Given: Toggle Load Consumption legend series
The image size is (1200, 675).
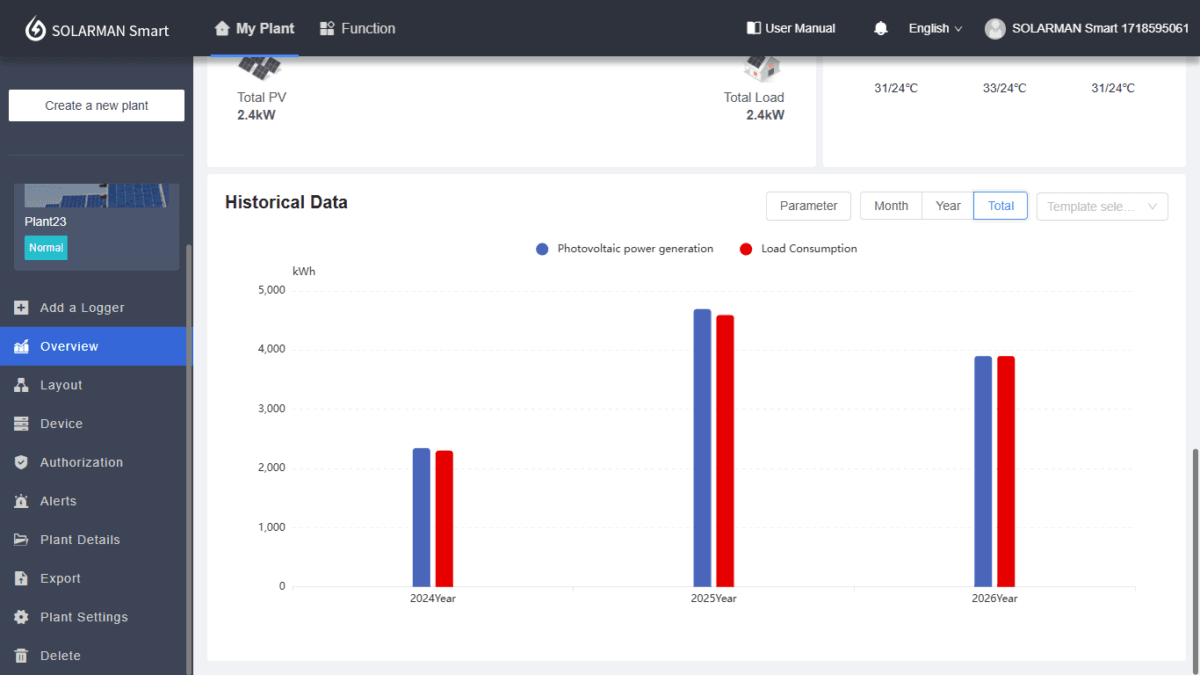Looking at the screenshot, I should tap(798, 249).
